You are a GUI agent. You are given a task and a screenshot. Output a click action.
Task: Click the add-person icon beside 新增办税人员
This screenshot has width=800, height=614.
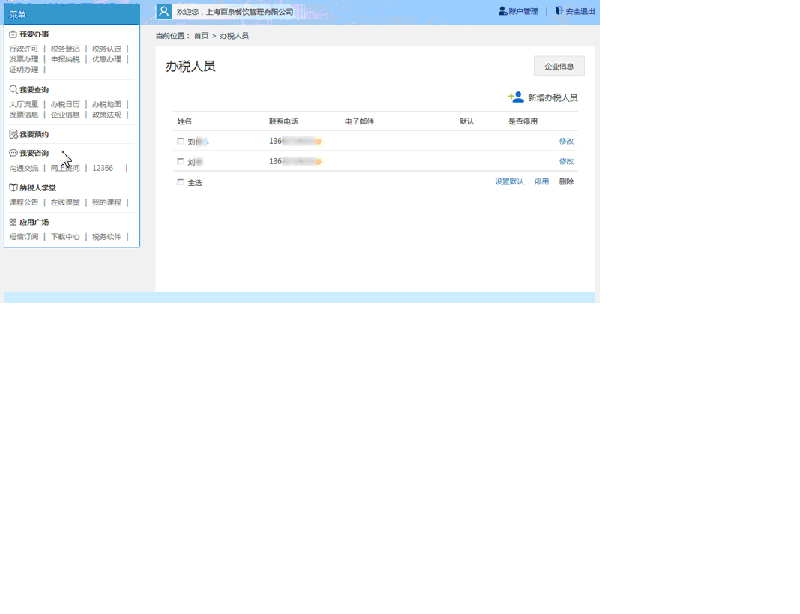click(516, 97)
